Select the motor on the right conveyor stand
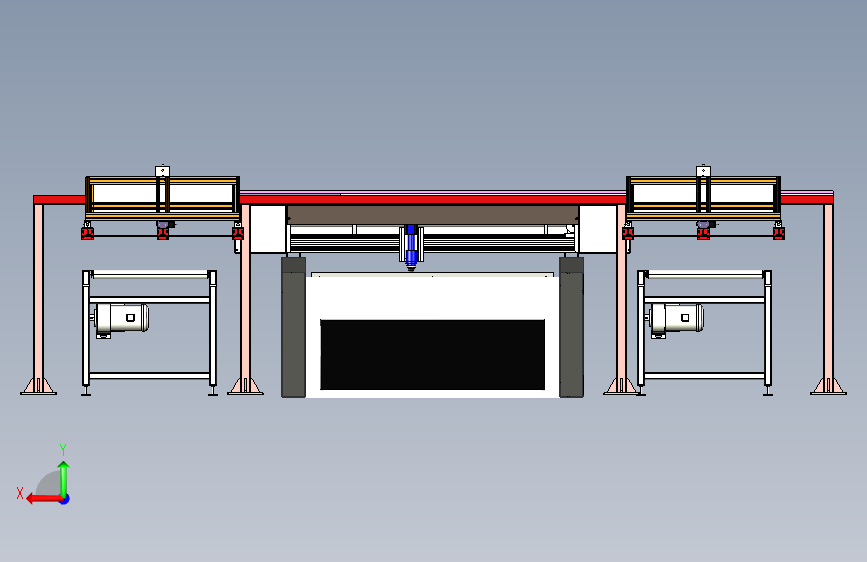The image size is (867, 562). point(676,319)
